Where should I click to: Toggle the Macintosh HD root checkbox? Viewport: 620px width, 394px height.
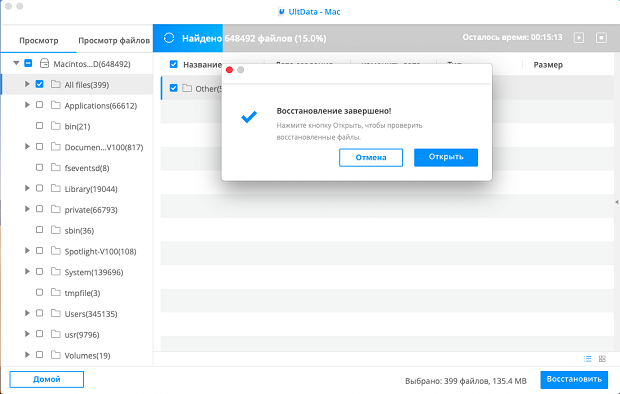[x=28, y=63]
